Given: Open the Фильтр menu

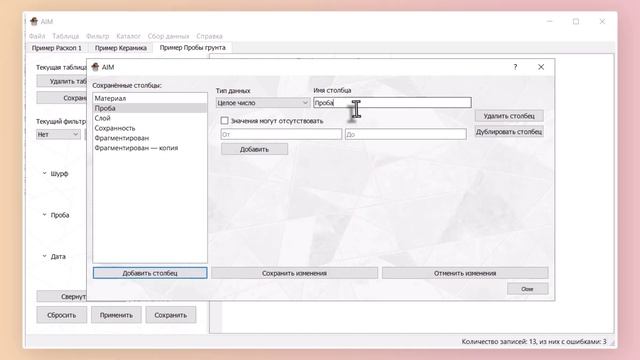Looking at the screenshot, I should 98,36.
